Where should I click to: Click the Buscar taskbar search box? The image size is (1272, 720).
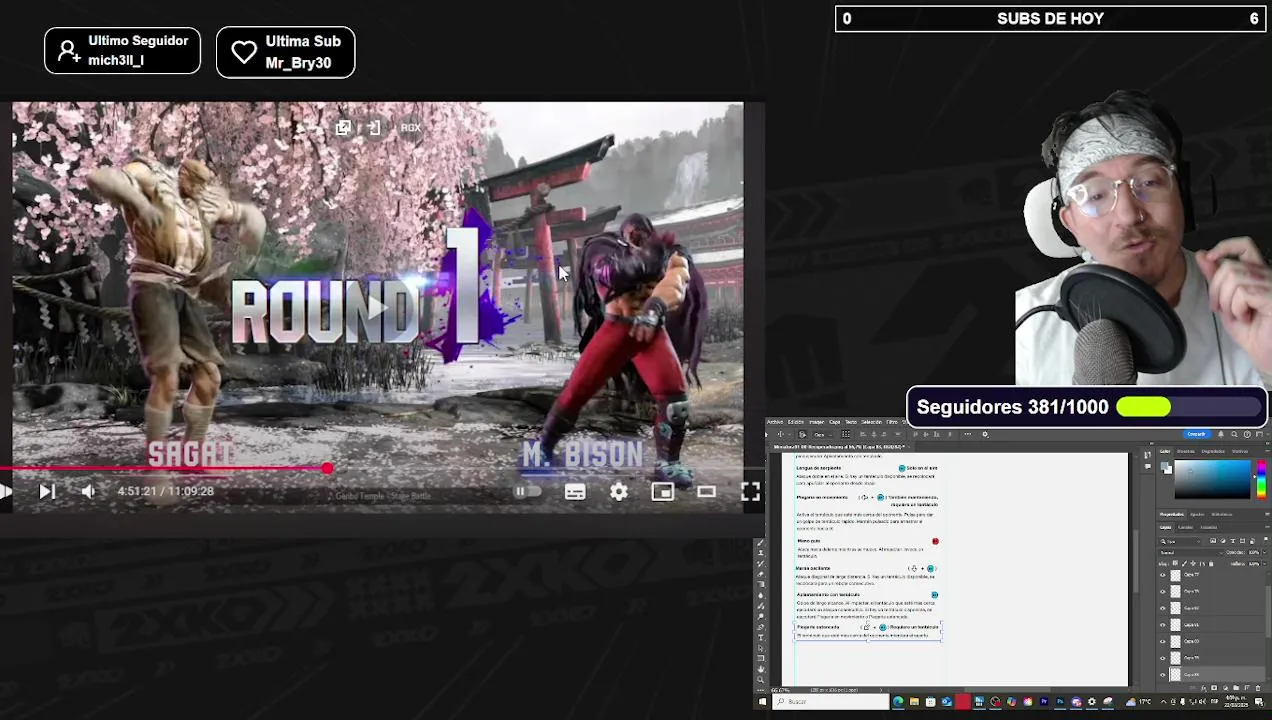click(829, 702)
